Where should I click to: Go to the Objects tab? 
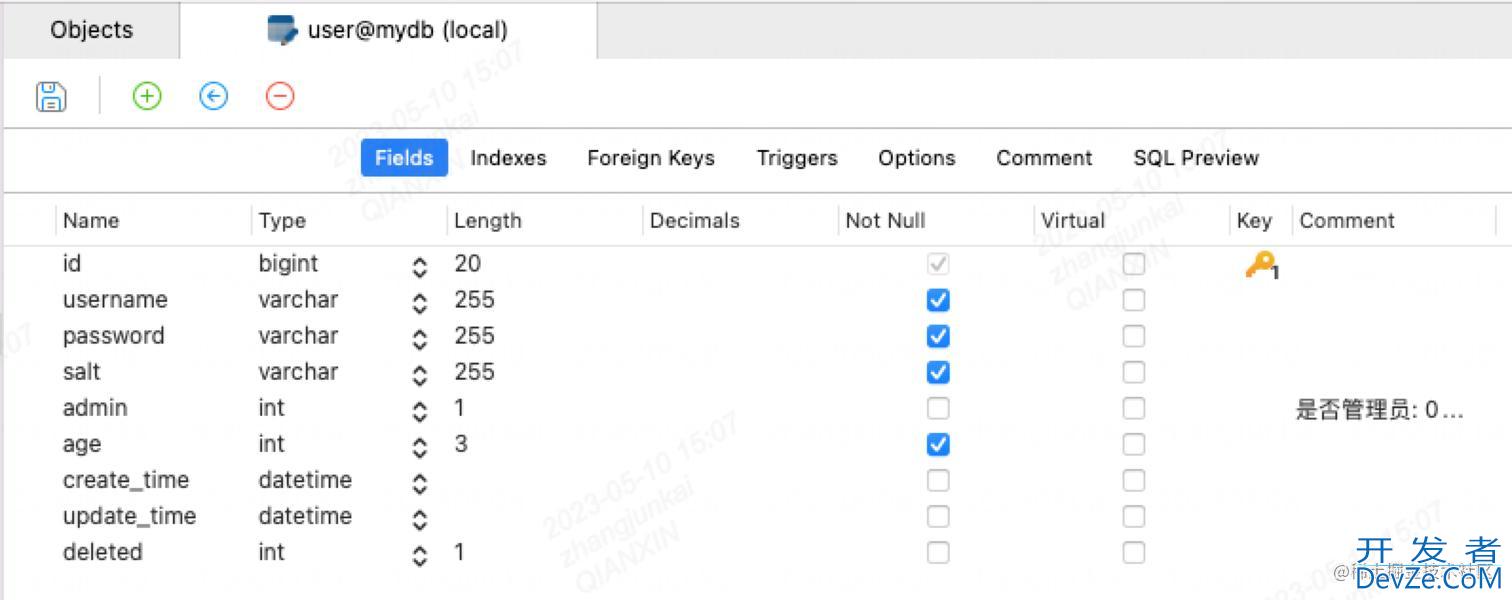click(x=91, y=30)
